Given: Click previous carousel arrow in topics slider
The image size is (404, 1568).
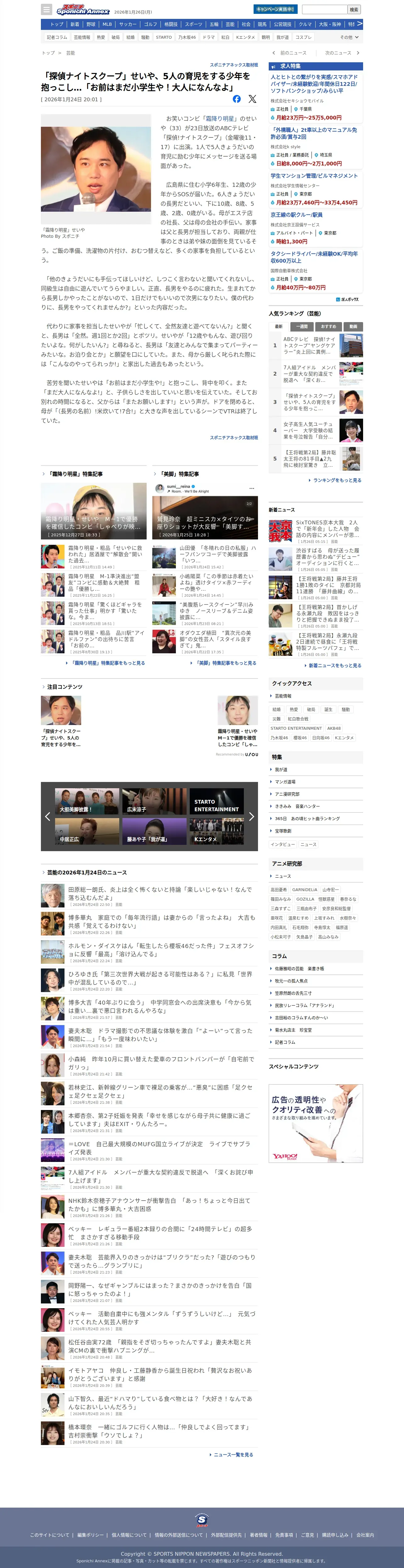Looking at the screenshot, I should pyautogui.click(x=48, y=816).
